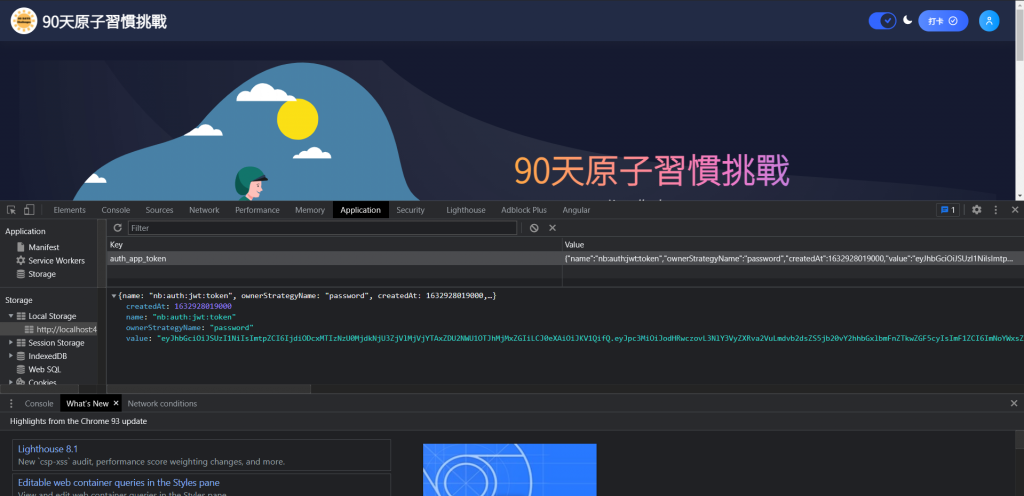1024x496 pixels.
Task: Activate the inspect element picker icon
Action: (11, 209)
